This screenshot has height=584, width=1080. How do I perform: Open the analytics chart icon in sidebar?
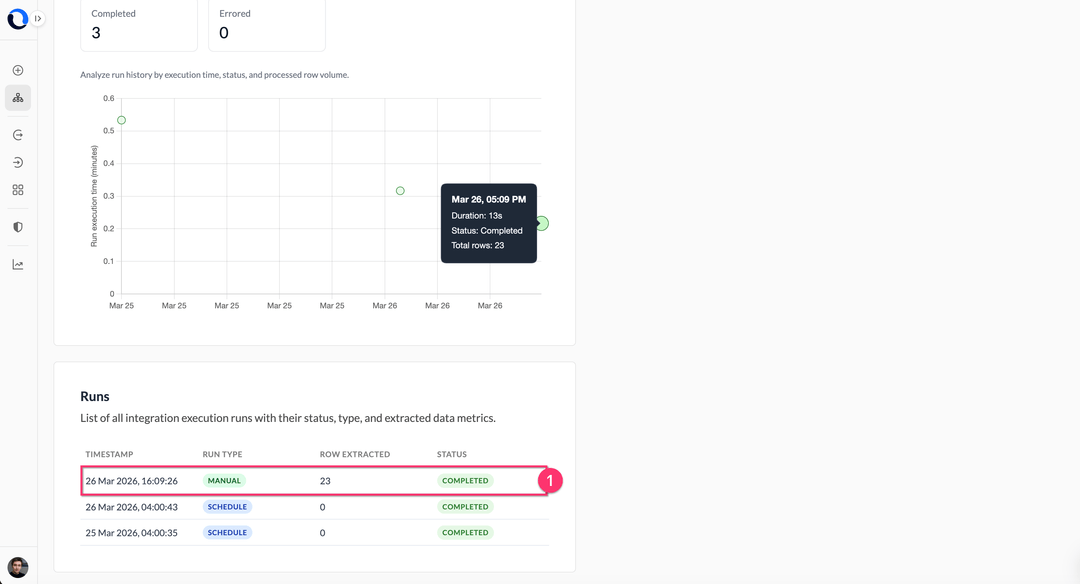point(17,263)
